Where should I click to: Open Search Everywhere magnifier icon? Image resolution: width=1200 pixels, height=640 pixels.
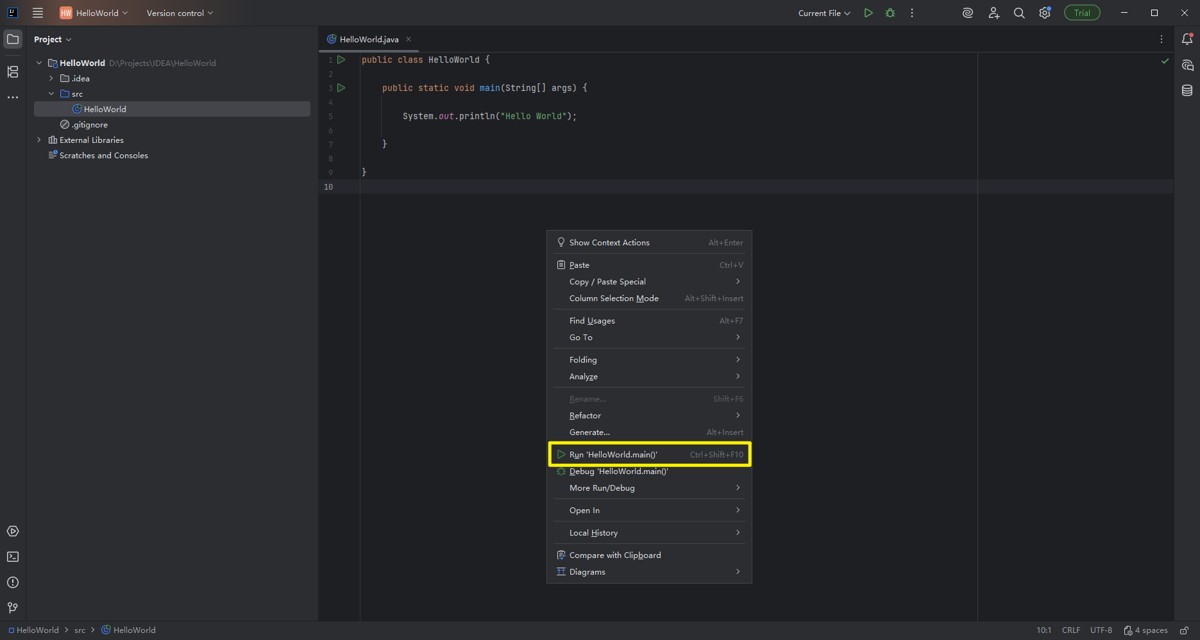pos(1019,13)
